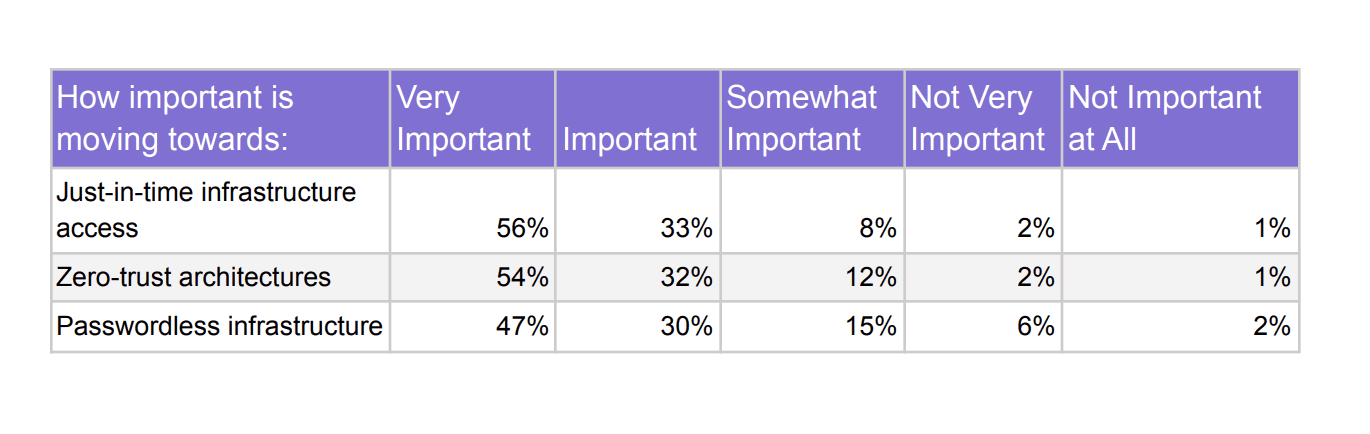Viewport: 1370px width, 434px height.
Task: Click the 30% cell
Action: [637, 326]
